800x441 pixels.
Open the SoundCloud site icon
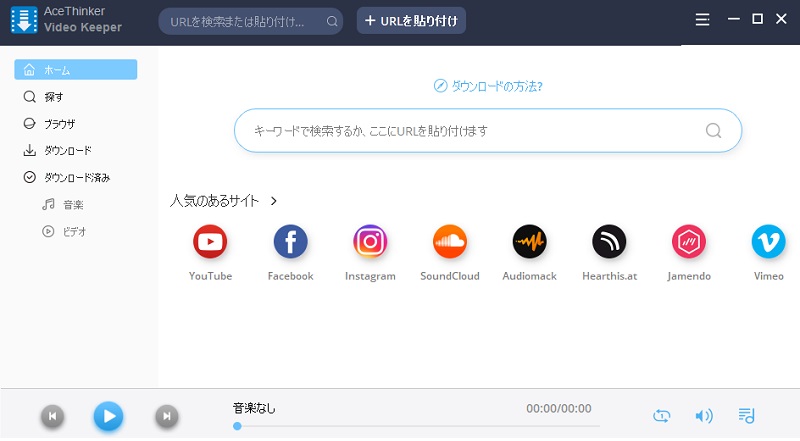(x=449, y=241)
